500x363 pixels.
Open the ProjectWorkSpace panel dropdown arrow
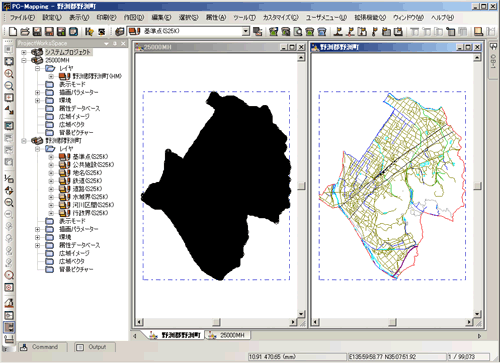(x=107, y=43)
